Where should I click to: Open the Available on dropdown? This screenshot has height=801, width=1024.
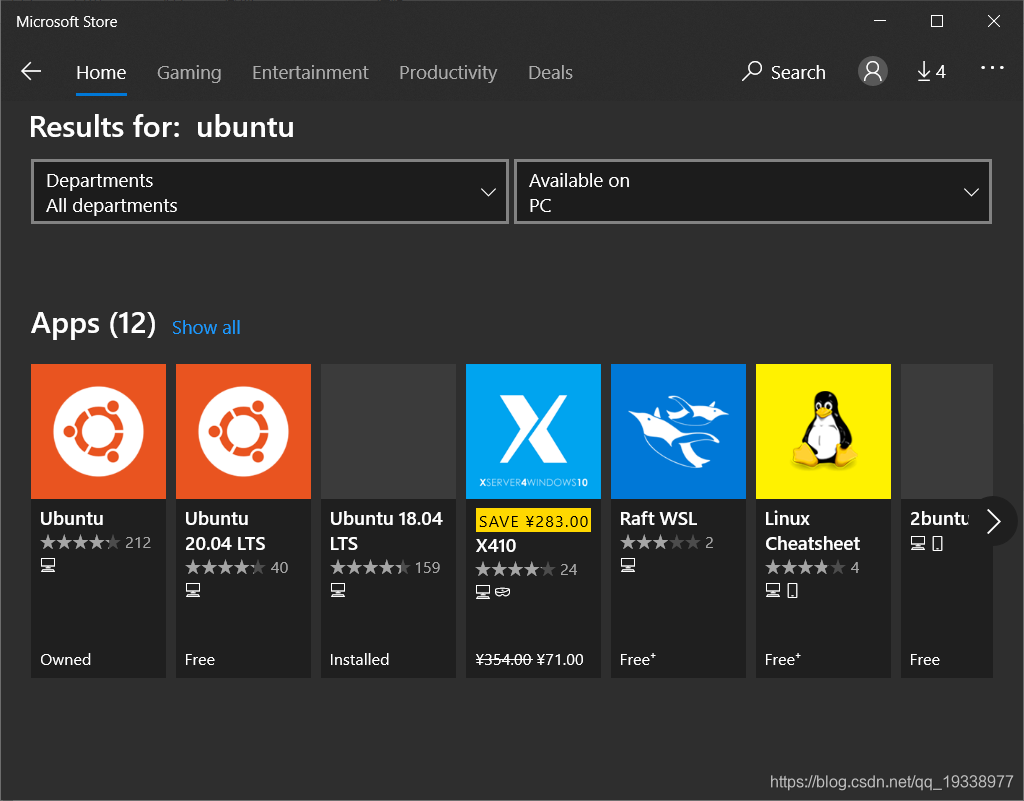click(x=752, y=191)
